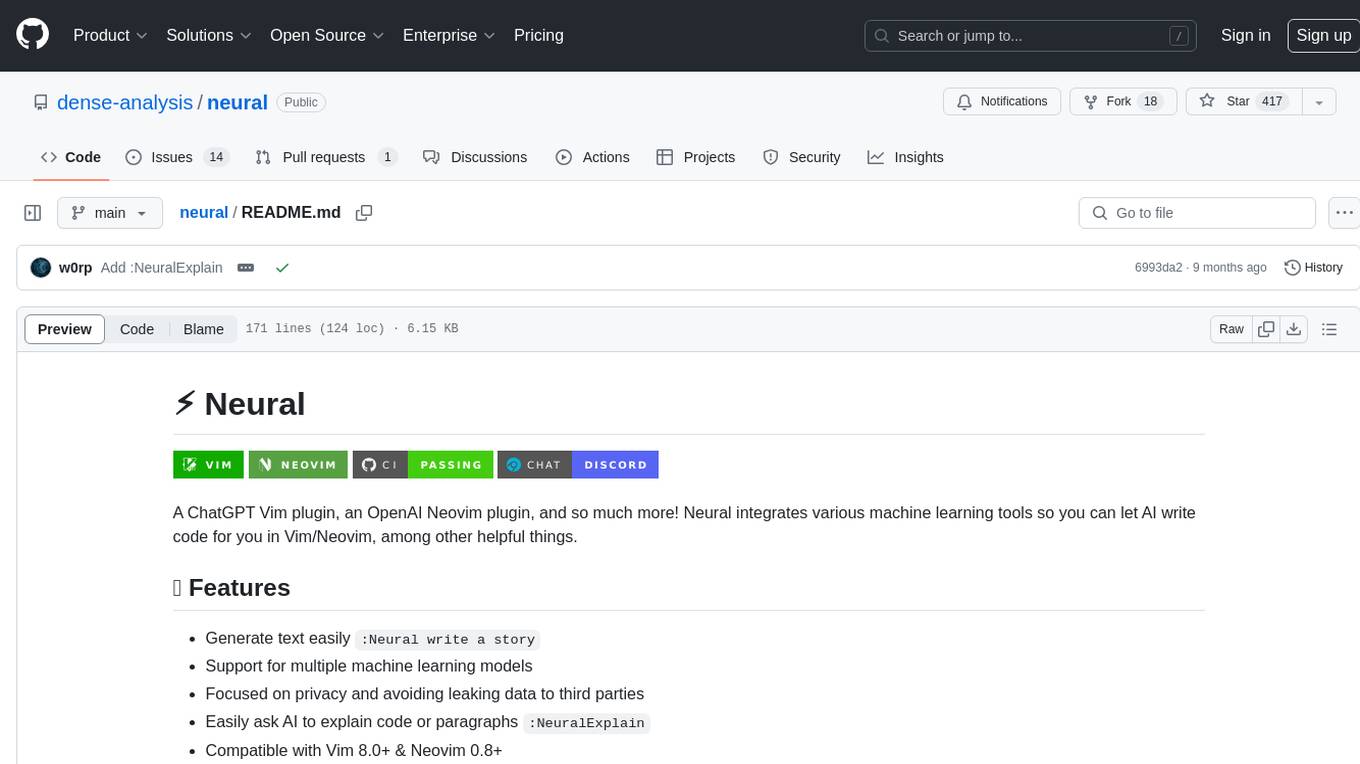The image size is (1360, 764).
Task: Download the raw file
Action: (1294, 329)
